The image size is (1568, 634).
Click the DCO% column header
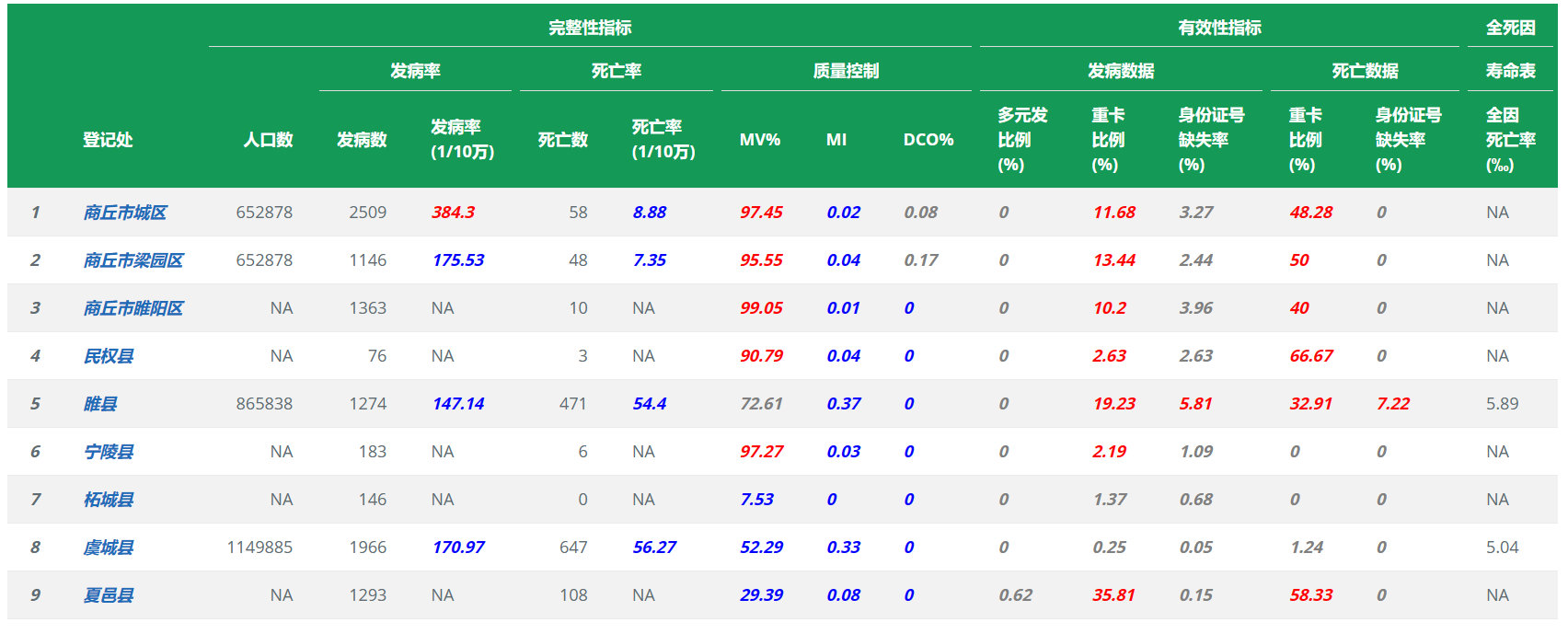tap(928, 140)
